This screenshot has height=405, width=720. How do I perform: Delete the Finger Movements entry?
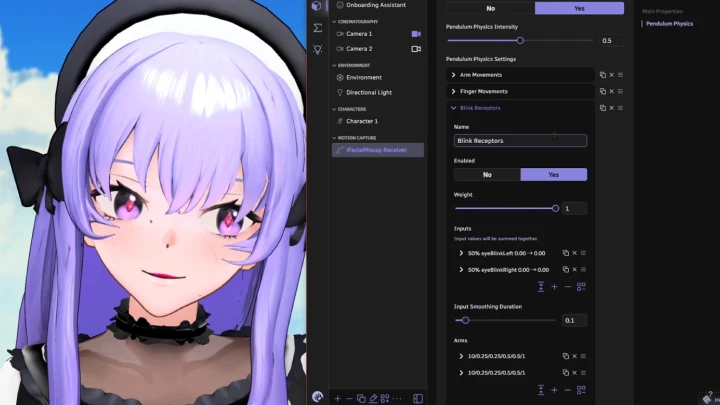(612, 91)
